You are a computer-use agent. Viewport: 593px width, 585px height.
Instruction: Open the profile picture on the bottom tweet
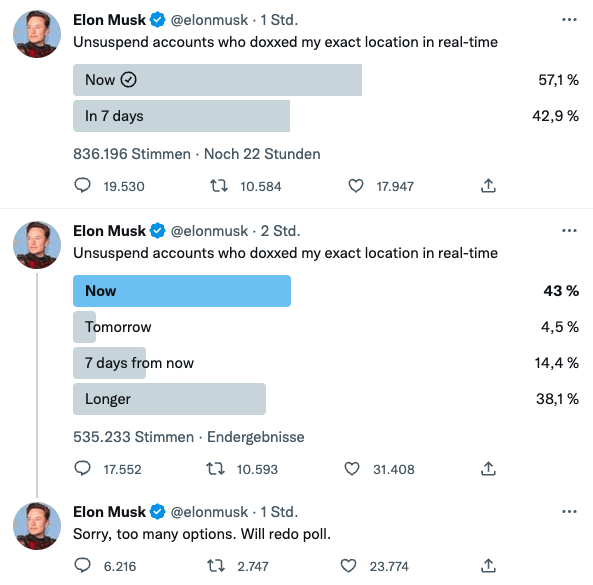coord(37,526)
